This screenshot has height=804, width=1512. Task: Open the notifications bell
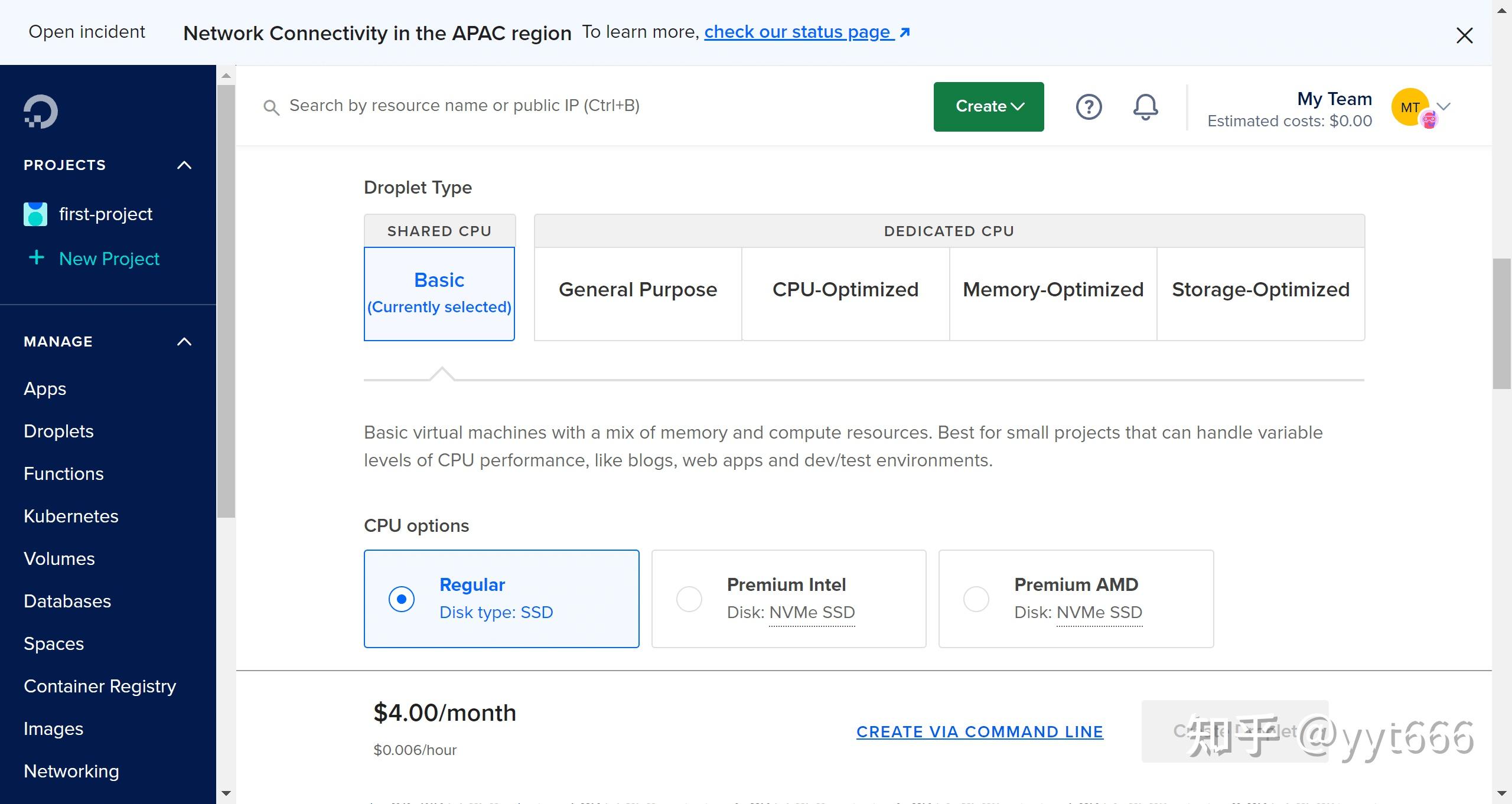click(x=1144, y=107)
